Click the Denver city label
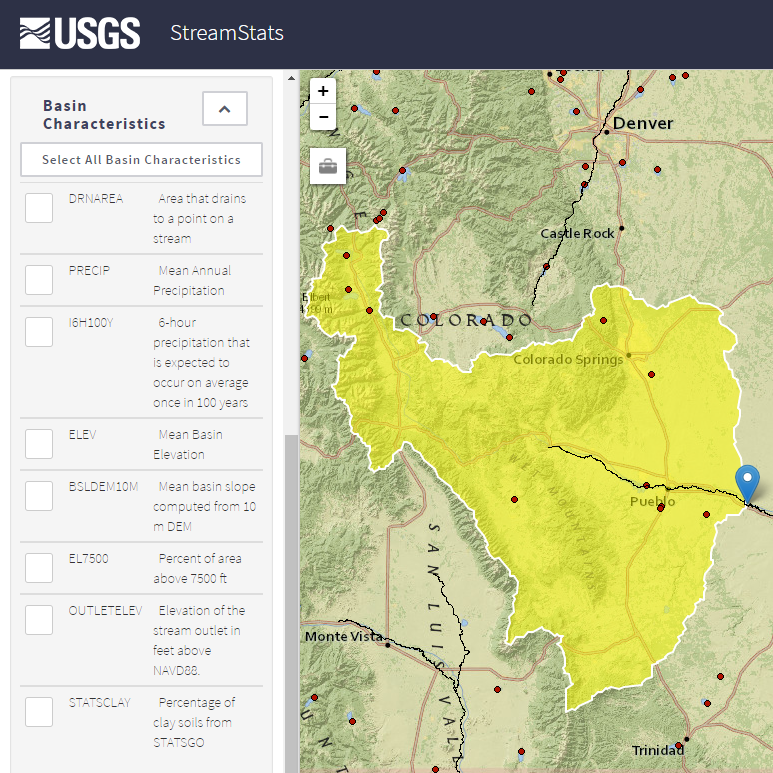The image size is (773, 773). [642, 123]
